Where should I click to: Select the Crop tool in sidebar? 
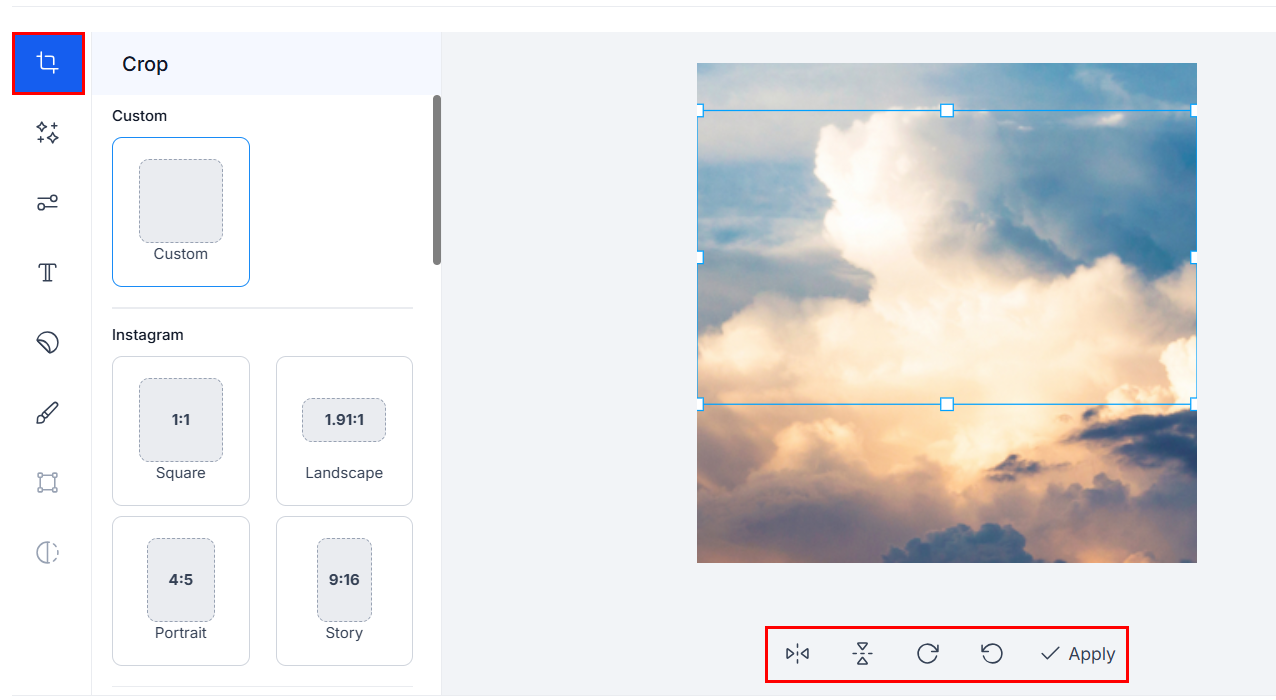48,64
